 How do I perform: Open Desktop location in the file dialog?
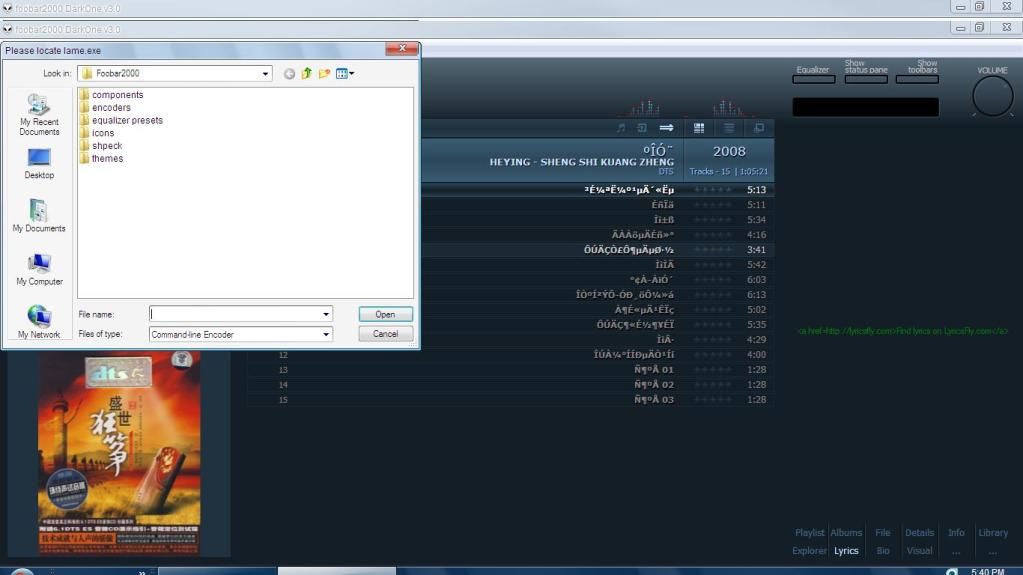coord(39,164)
